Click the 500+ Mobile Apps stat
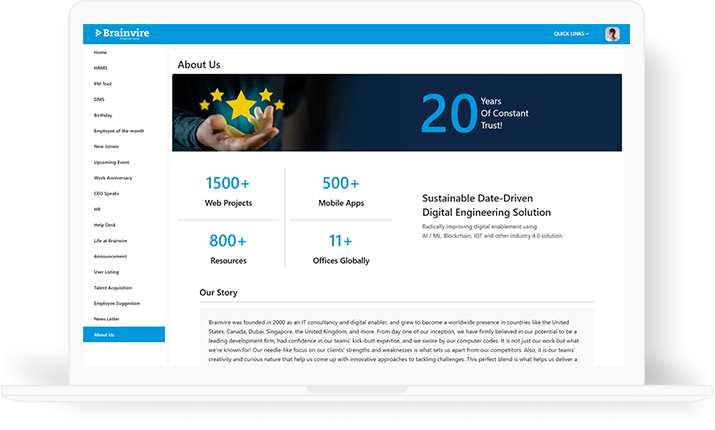715x430 pixels. [341, 192]
